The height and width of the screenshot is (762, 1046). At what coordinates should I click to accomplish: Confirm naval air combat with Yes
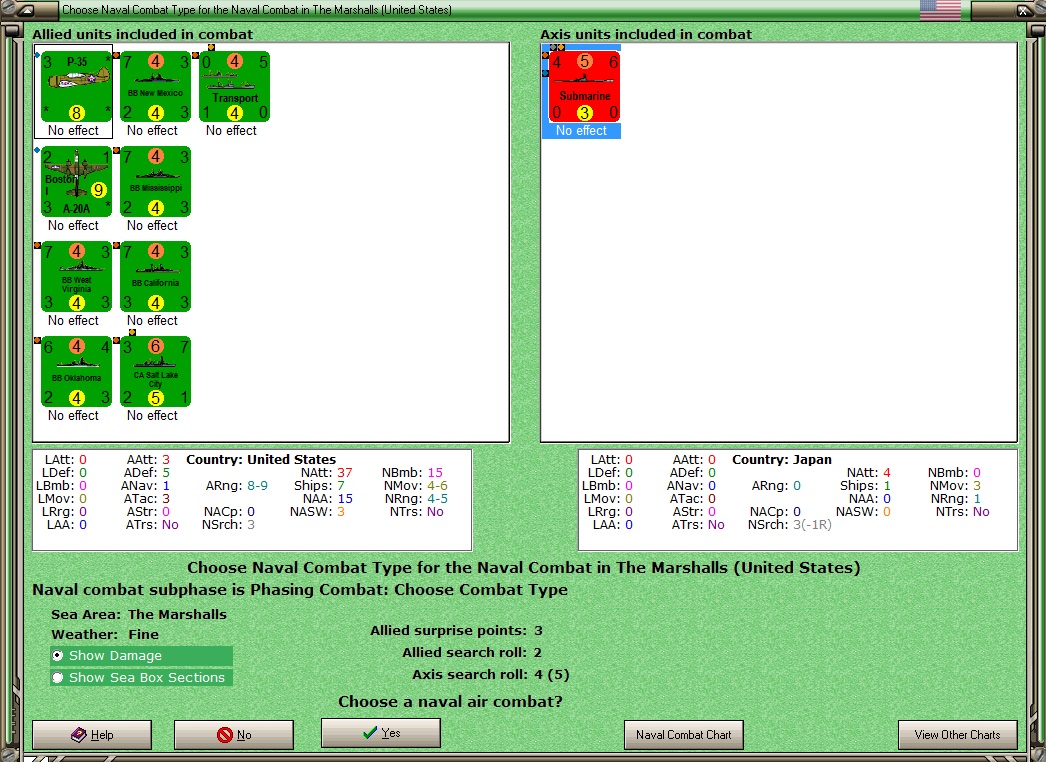click(x=381, y=733)
